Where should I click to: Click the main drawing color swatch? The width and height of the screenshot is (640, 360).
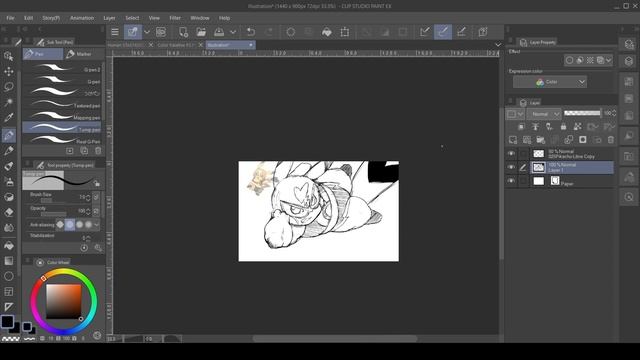point(7,322)
